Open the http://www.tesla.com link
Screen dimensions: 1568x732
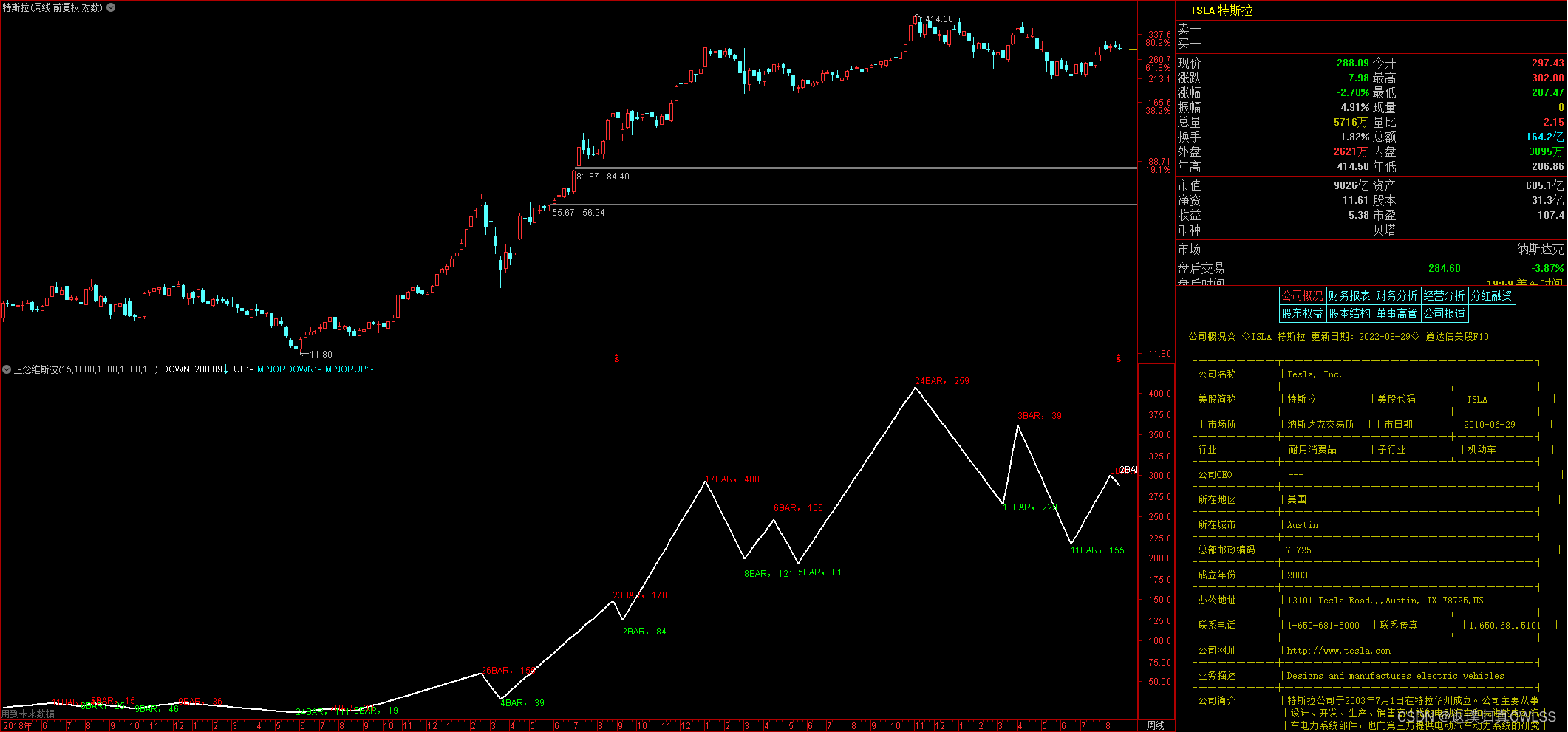click(x=1339, y=651)
